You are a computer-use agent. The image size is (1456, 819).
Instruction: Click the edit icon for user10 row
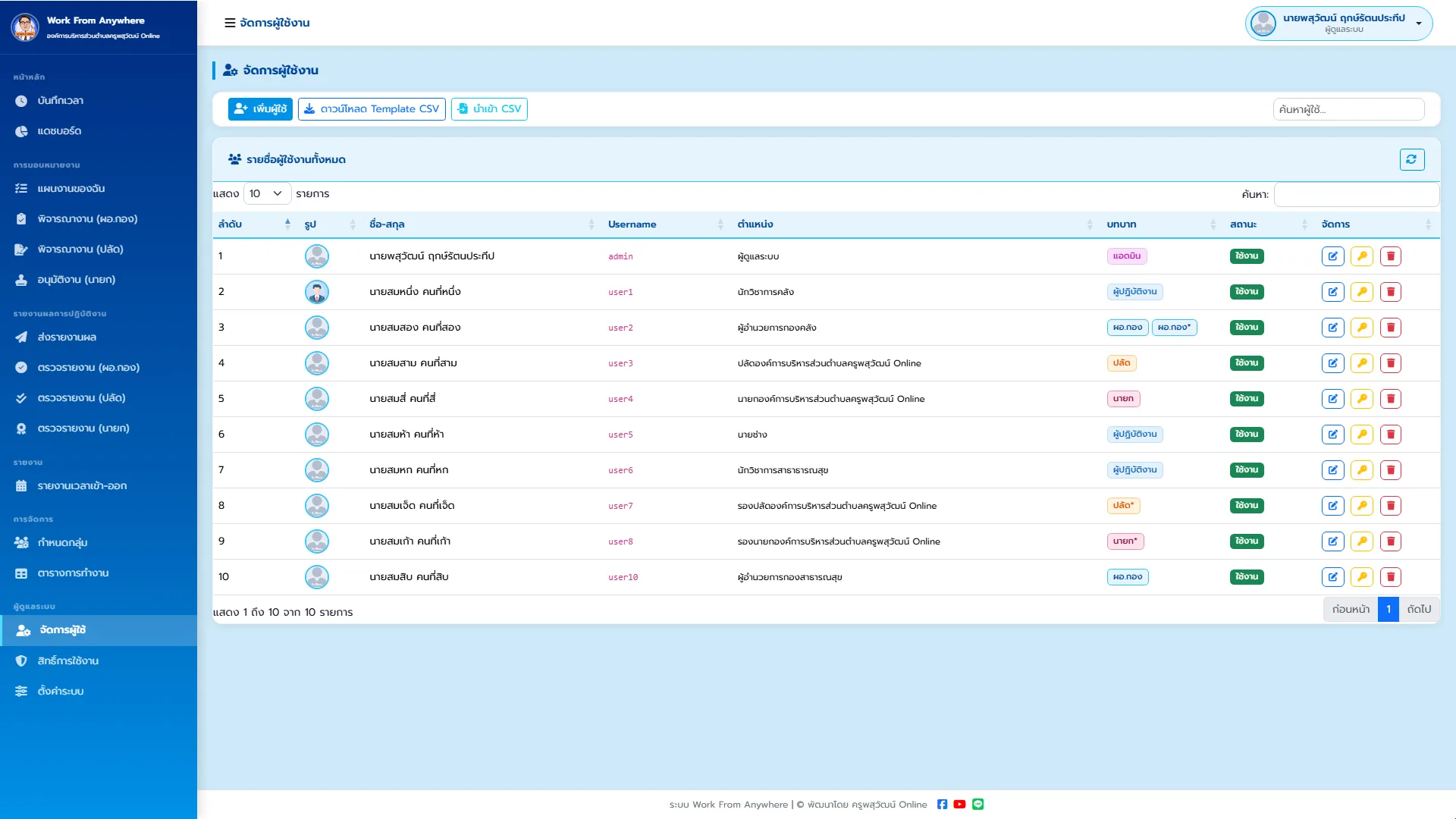(x=1332, y=577)
